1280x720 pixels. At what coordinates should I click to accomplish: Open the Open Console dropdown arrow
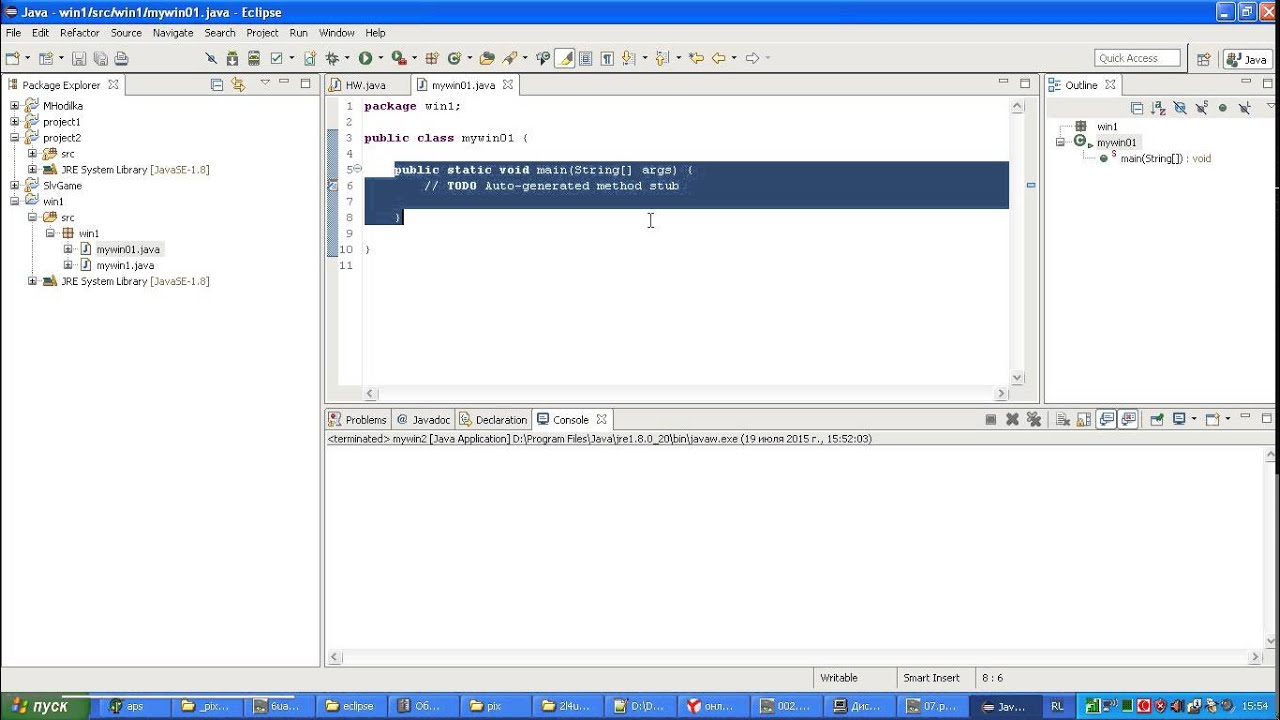click(1227, 420)
